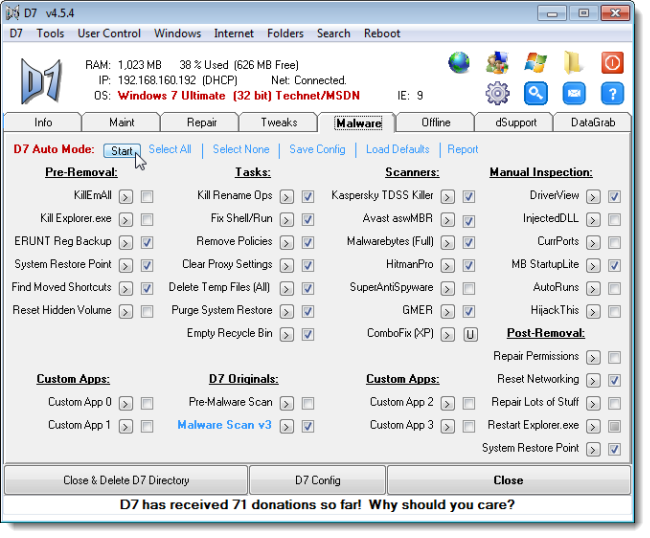Open the Offline tab
This screenshot has width=650, height=538.
(436, 122)
